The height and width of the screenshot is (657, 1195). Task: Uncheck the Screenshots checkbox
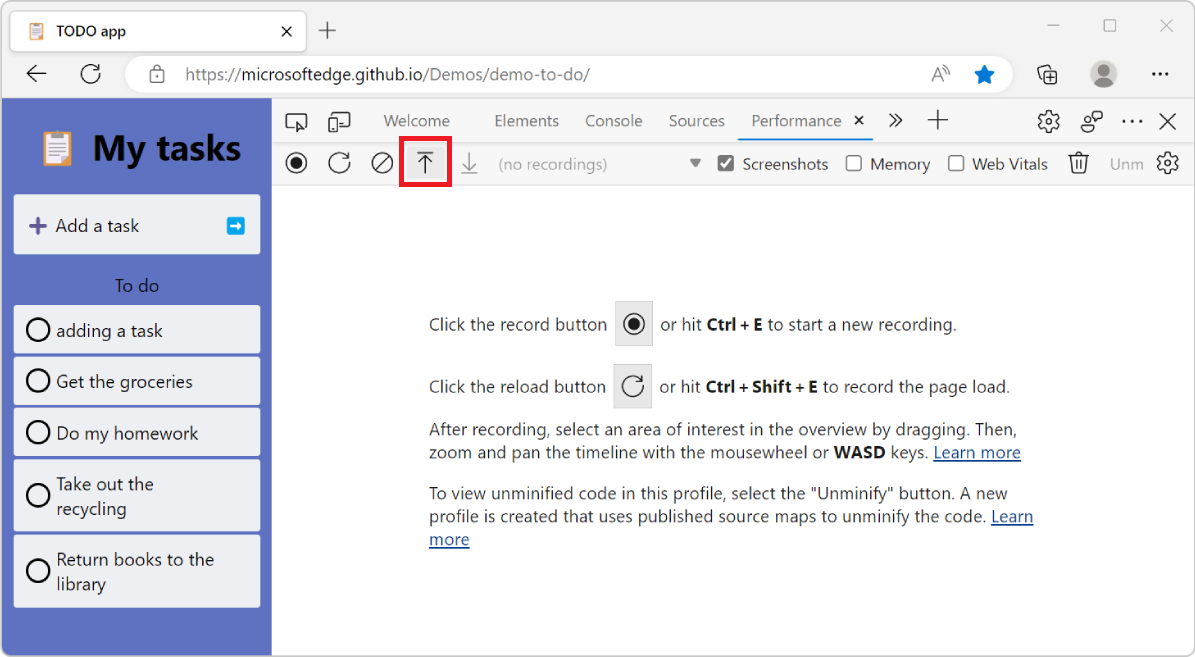tap(726, 163)
